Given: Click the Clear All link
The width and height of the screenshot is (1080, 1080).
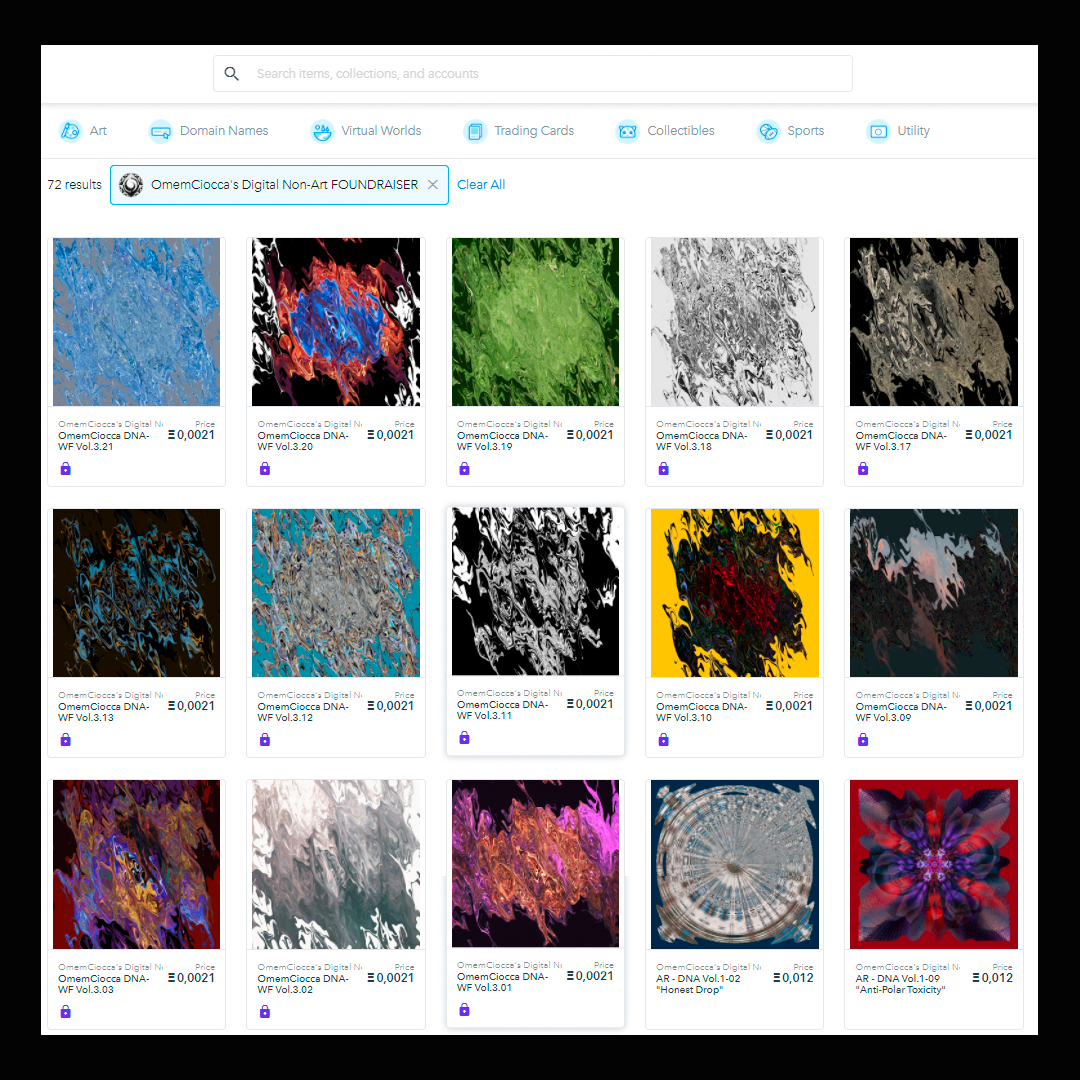Looking at the screenshot, I should click(481, 185).
